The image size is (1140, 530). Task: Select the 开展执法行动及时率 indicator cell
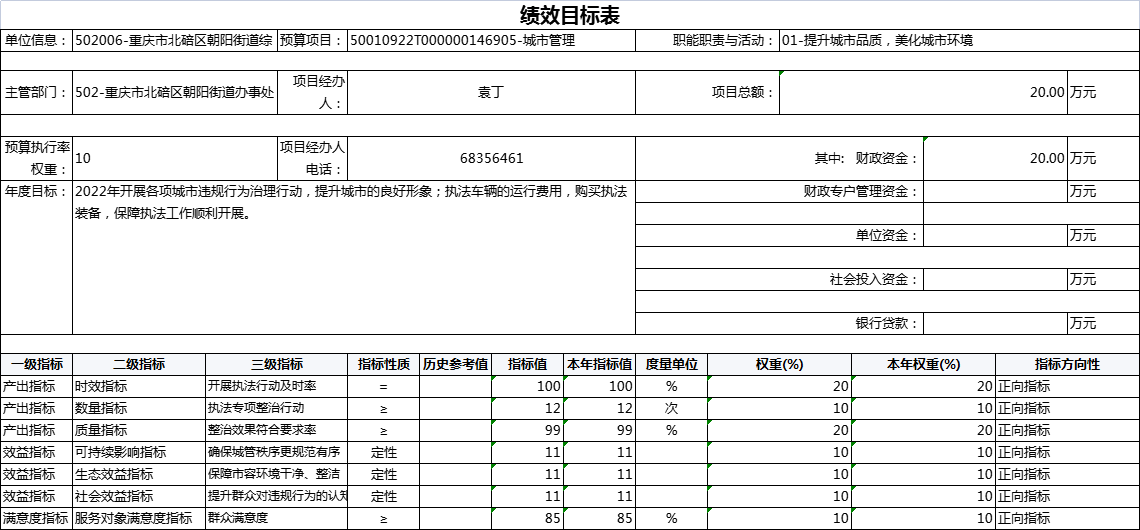(x=277, y=386)
